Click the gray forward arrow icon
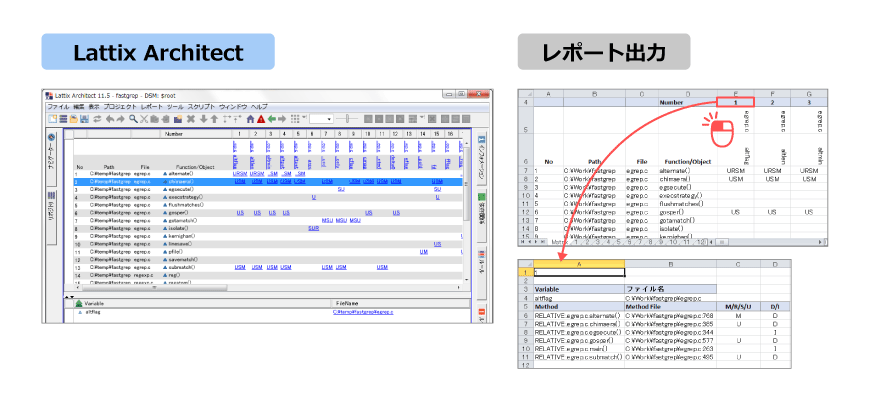 tap(282, 119)
